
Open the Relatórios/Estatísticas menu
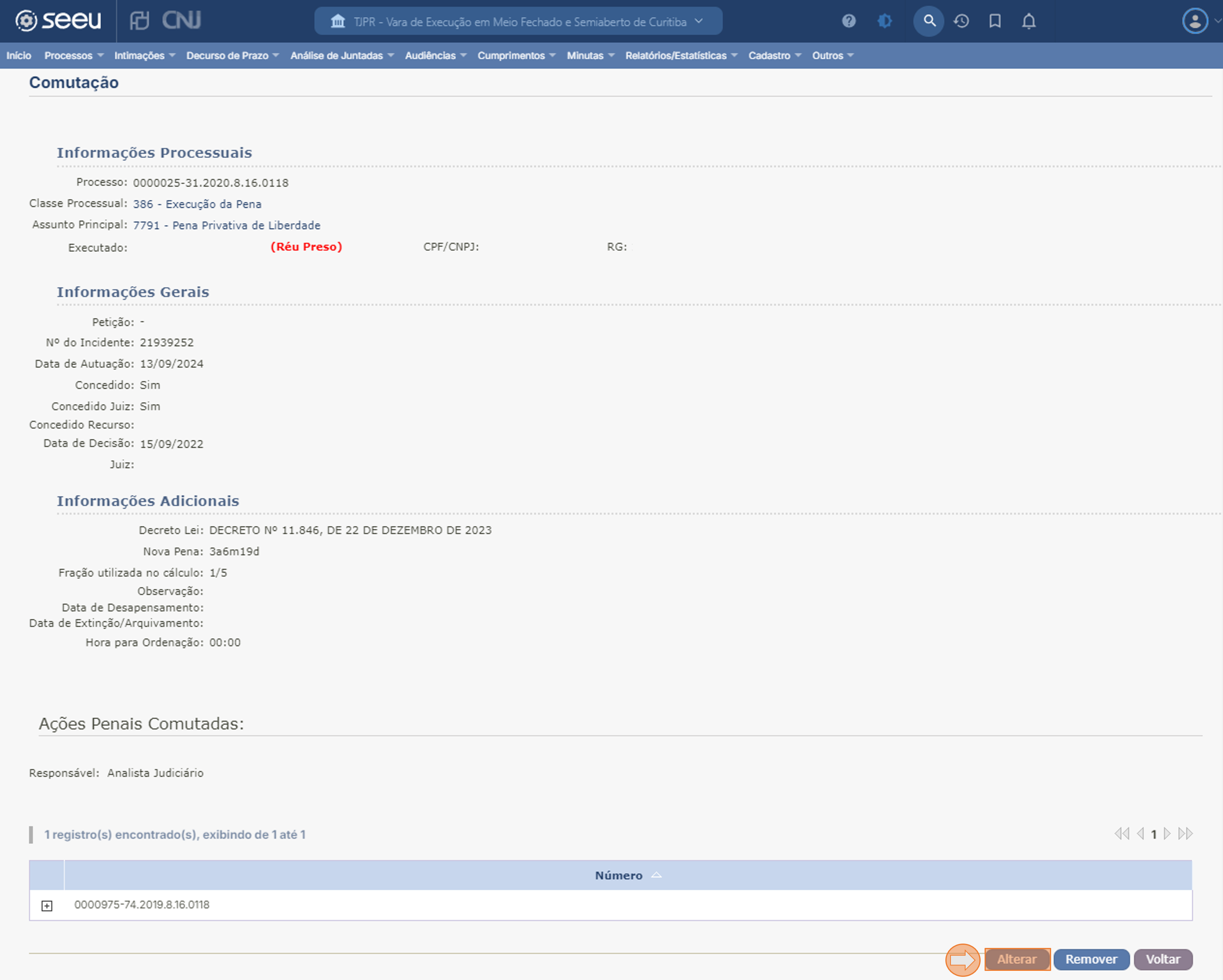(x=681, y=55)
